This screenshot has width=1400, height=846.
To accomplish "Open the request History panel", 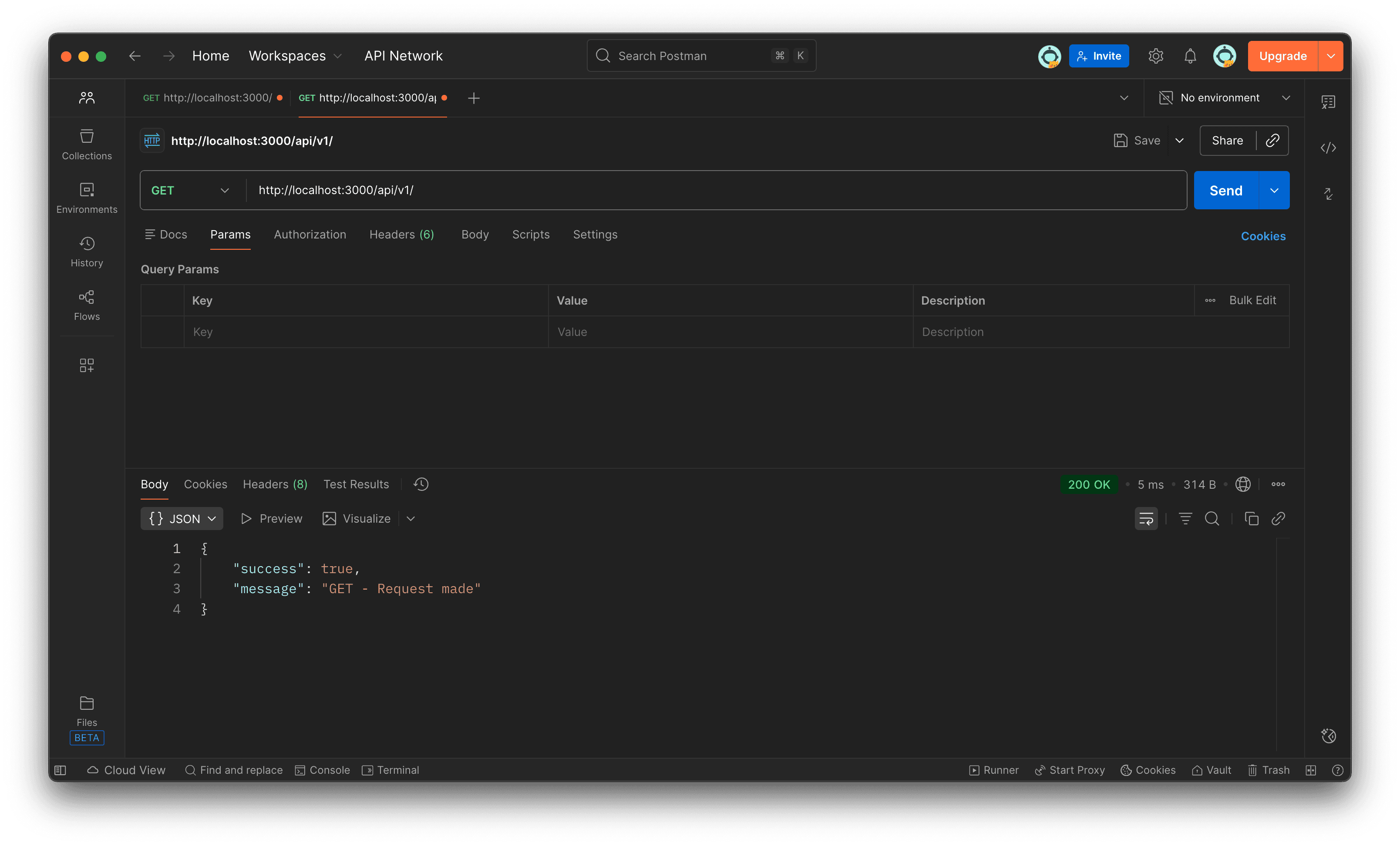I will pos(86,251).
